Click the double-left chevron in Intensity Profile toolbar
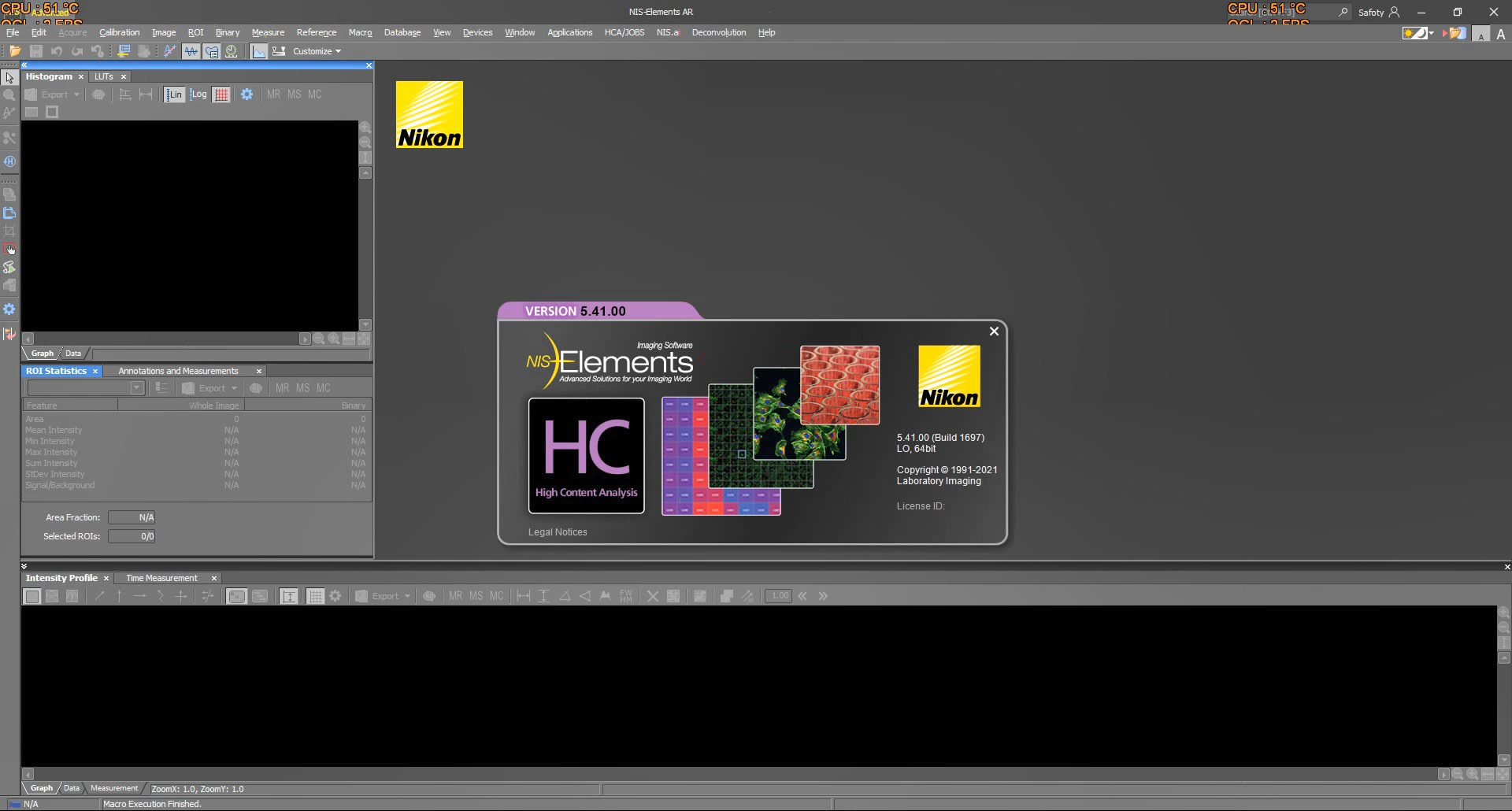The height and width of the screenshot is (811, 1512). [x=802, y=596]
